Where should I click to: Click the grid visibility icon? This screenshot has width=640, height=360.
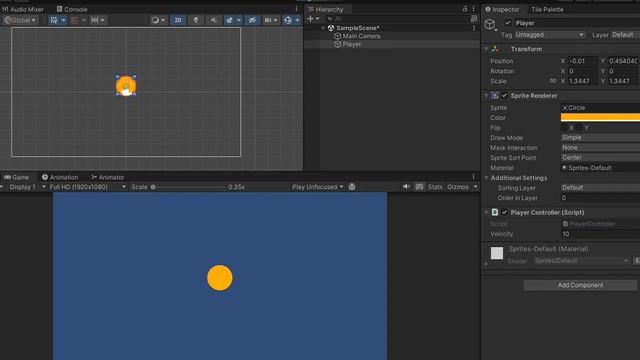point(54,20)
